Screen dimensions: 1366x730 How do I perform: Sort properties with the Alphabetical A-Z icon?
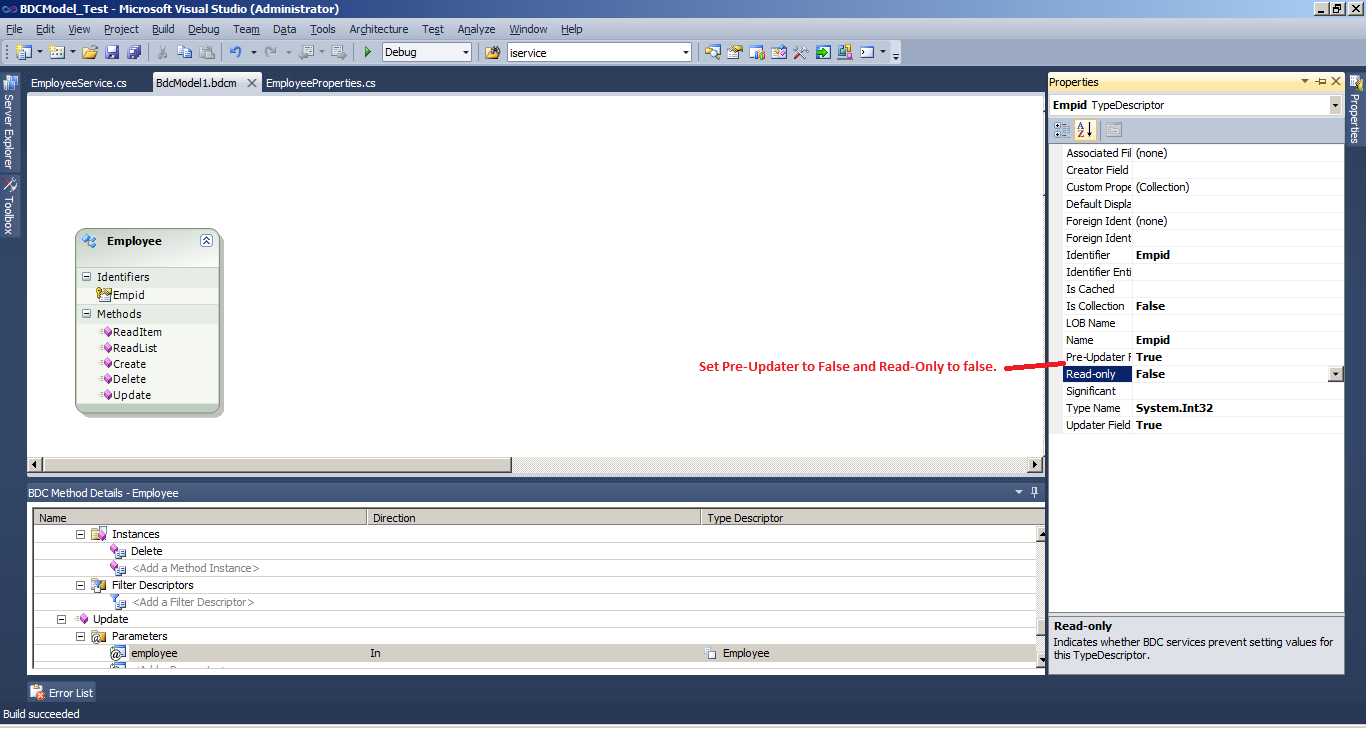(1085, 130)
